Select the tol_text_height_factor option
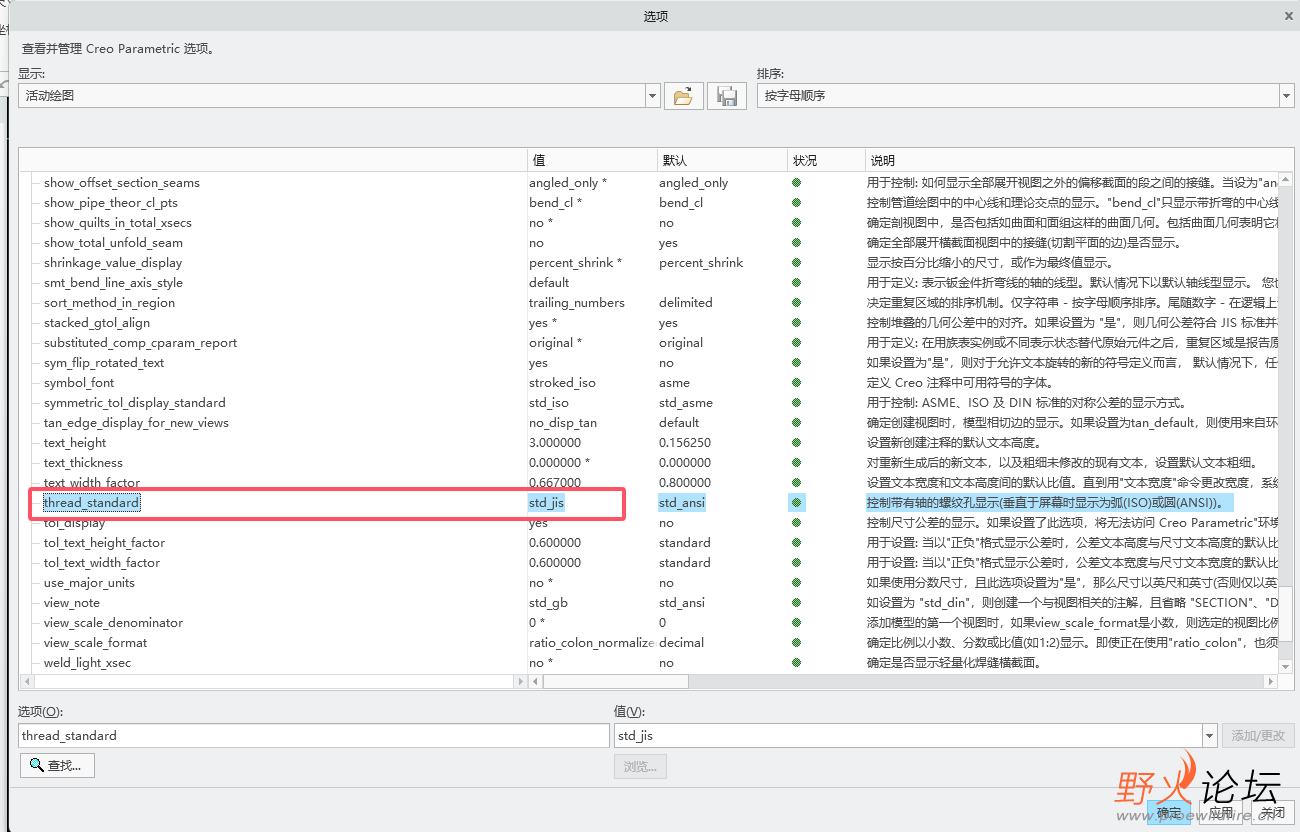 point(104,543)
